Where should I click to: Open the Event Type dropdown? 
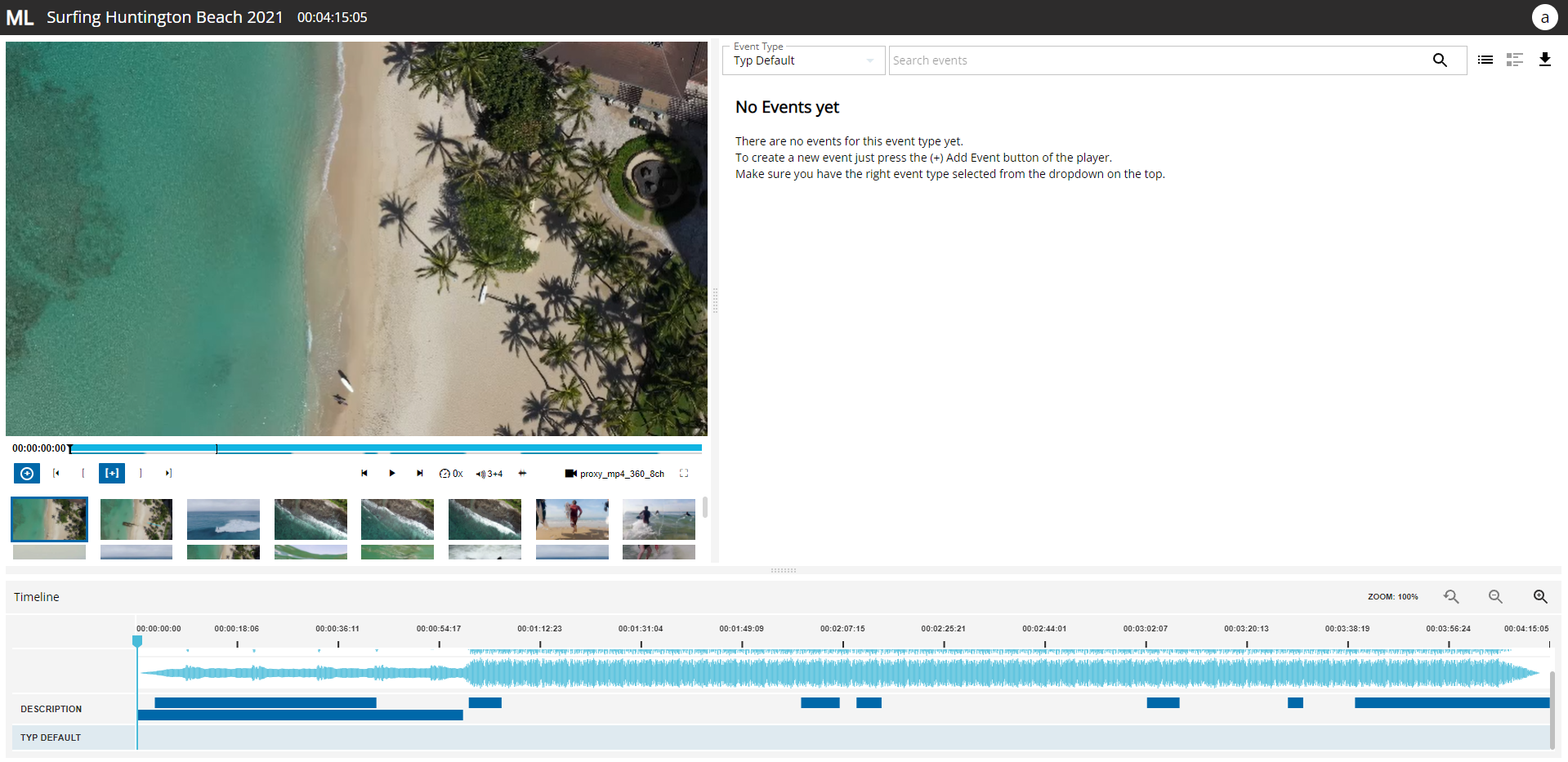(x=803, y=60)
